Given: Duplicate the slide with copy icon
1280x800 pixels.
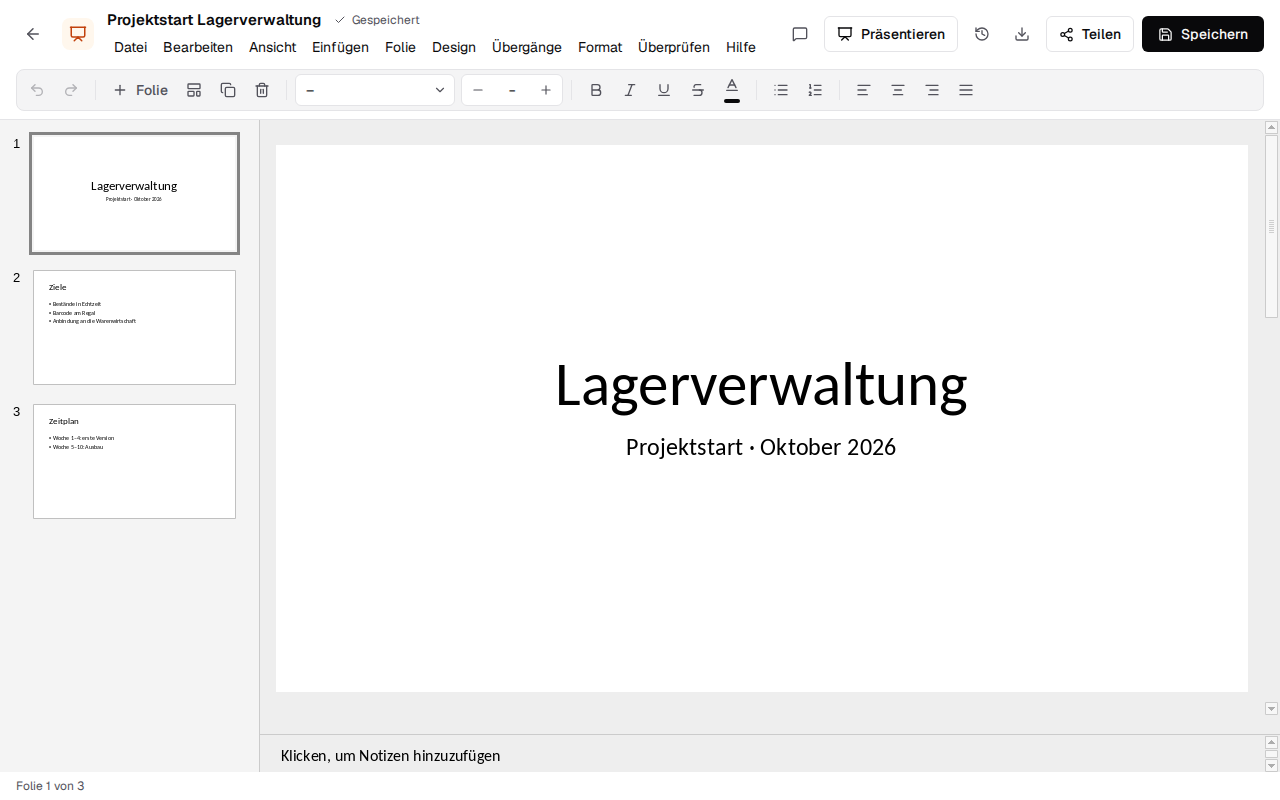Looking at the screenshot, I should [228, 90].
